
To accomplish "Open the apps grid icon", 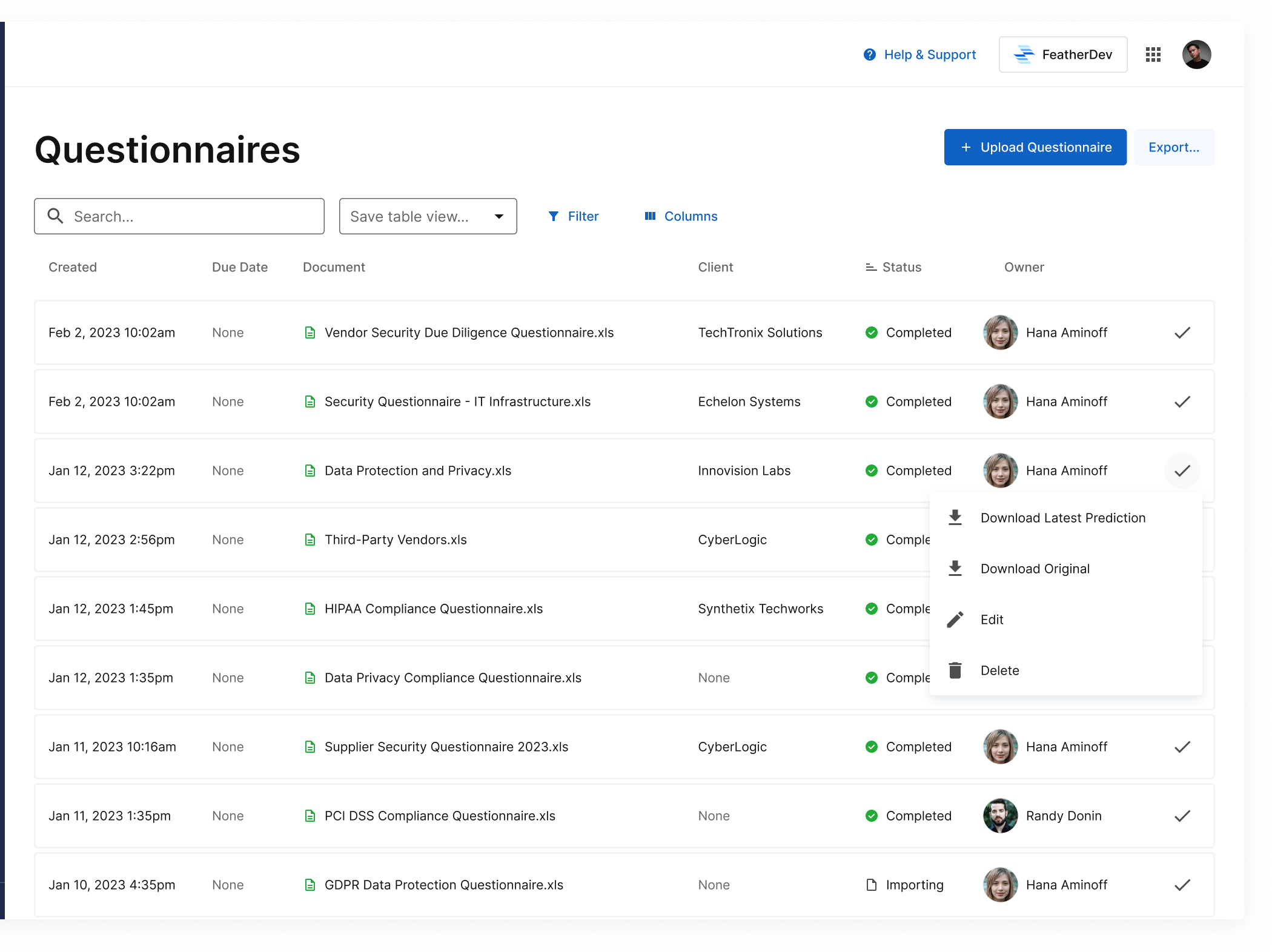I will point(1153,55).
